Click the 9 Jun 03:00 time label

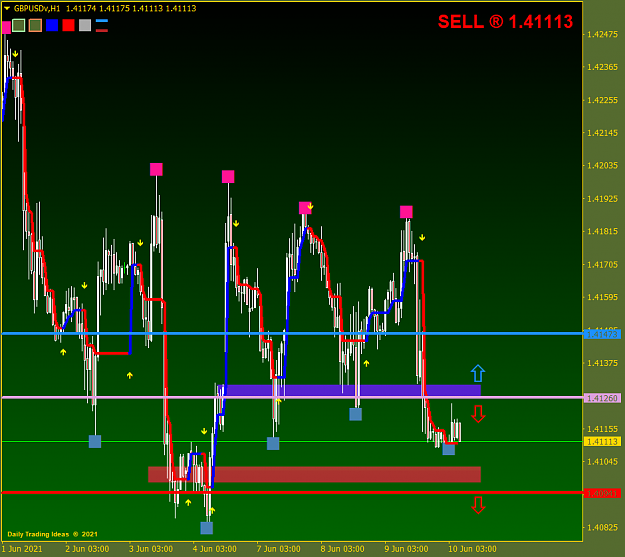coord(406,549)
